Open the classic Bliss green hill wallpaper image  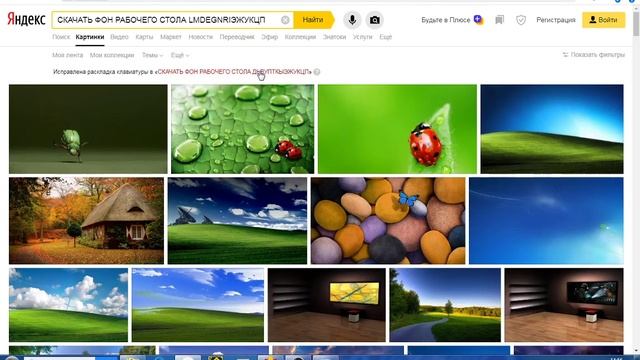point(198,305)
